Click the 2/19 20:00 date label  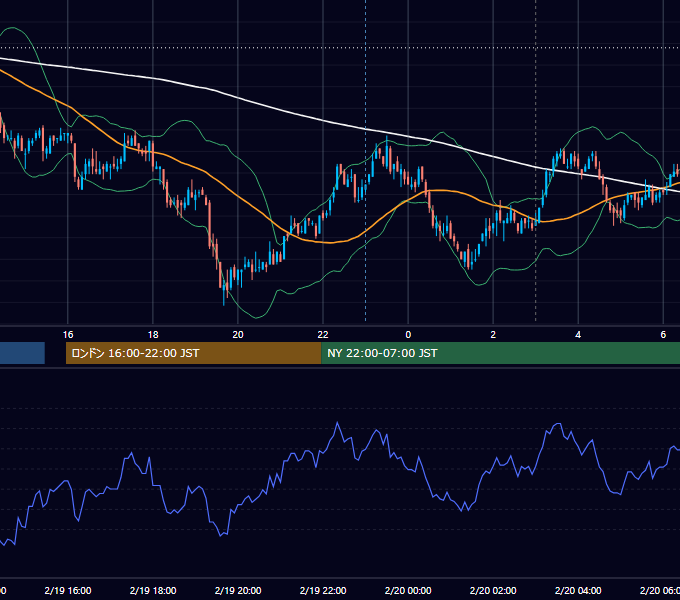click(238, 591)
